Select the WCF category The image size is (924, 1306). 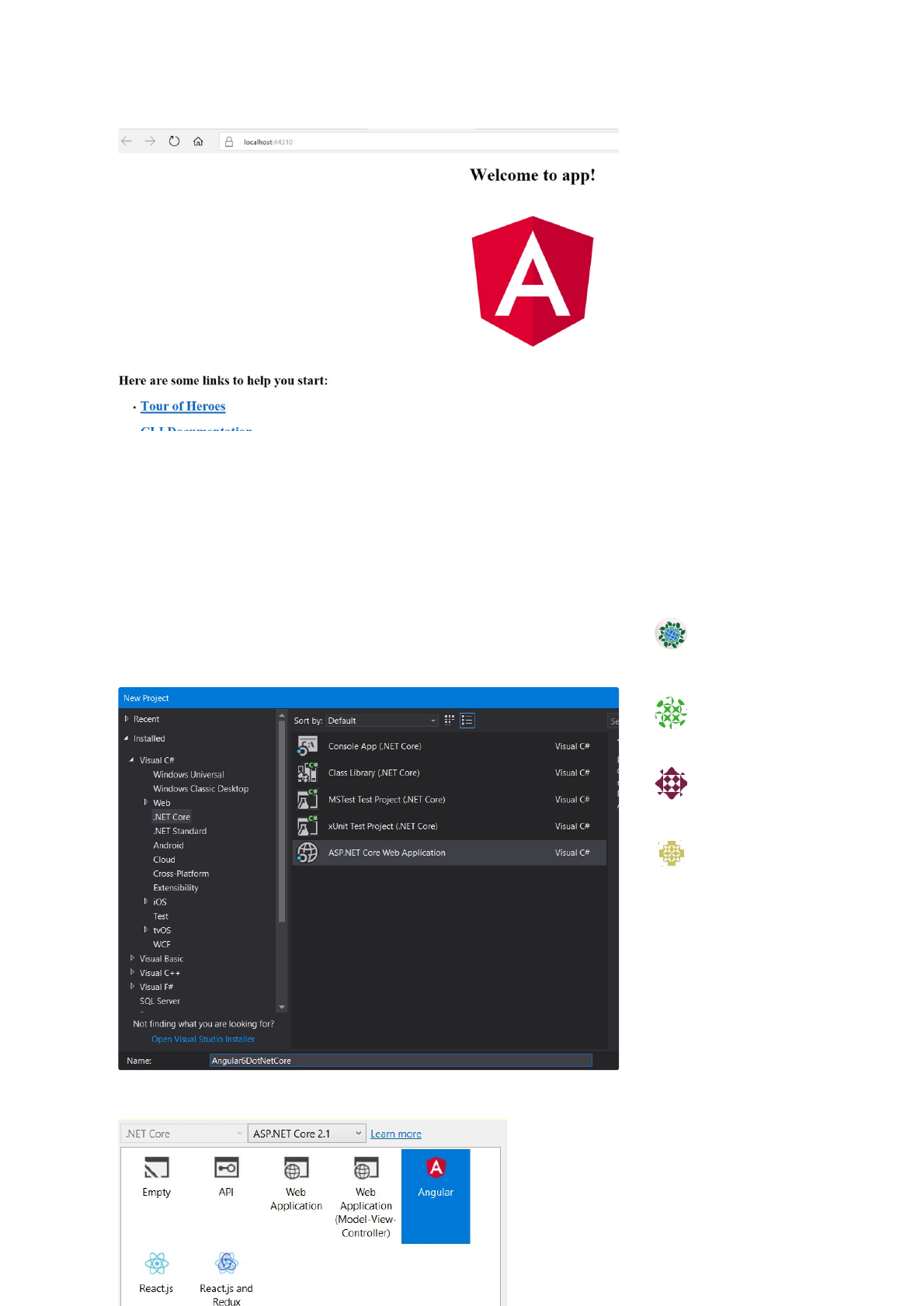(x=162, y=944)
